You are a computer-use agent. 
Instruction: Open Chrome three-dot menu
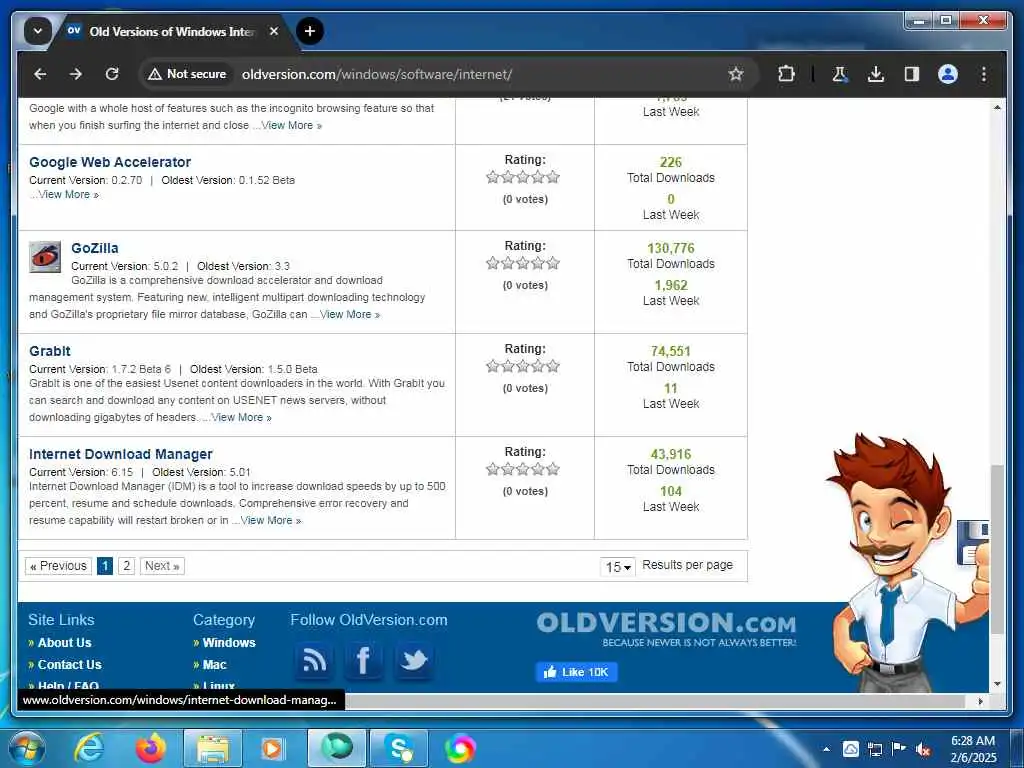984,74
